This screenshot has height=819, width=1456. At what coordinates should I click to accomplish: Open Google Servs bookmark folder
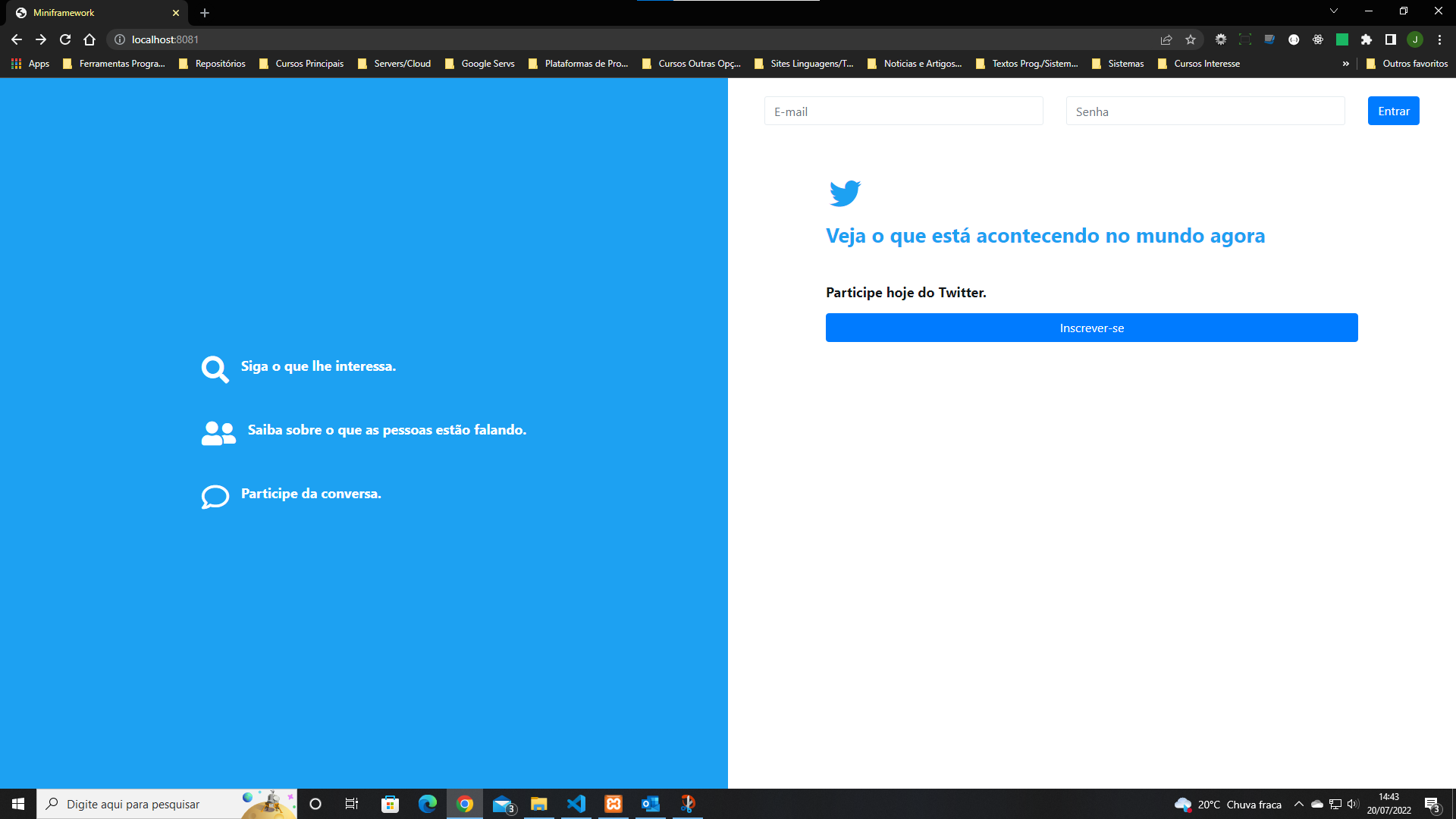[480, 64]
